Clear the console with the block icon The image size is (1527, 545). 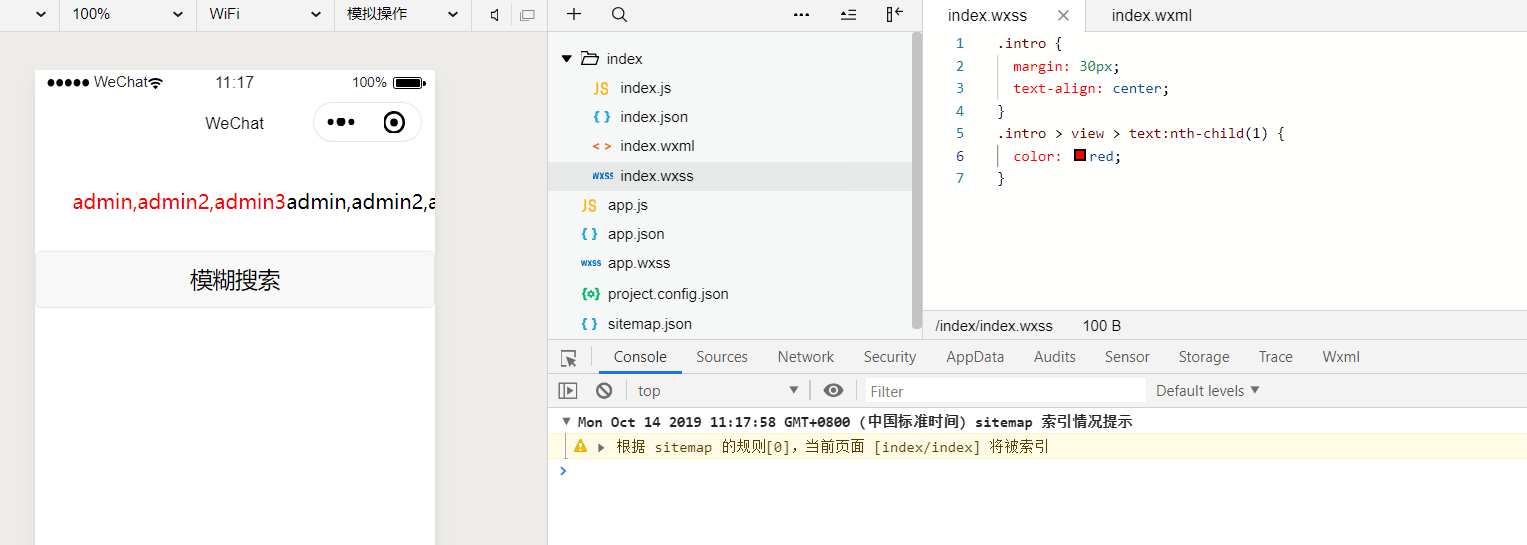(604, 391)
